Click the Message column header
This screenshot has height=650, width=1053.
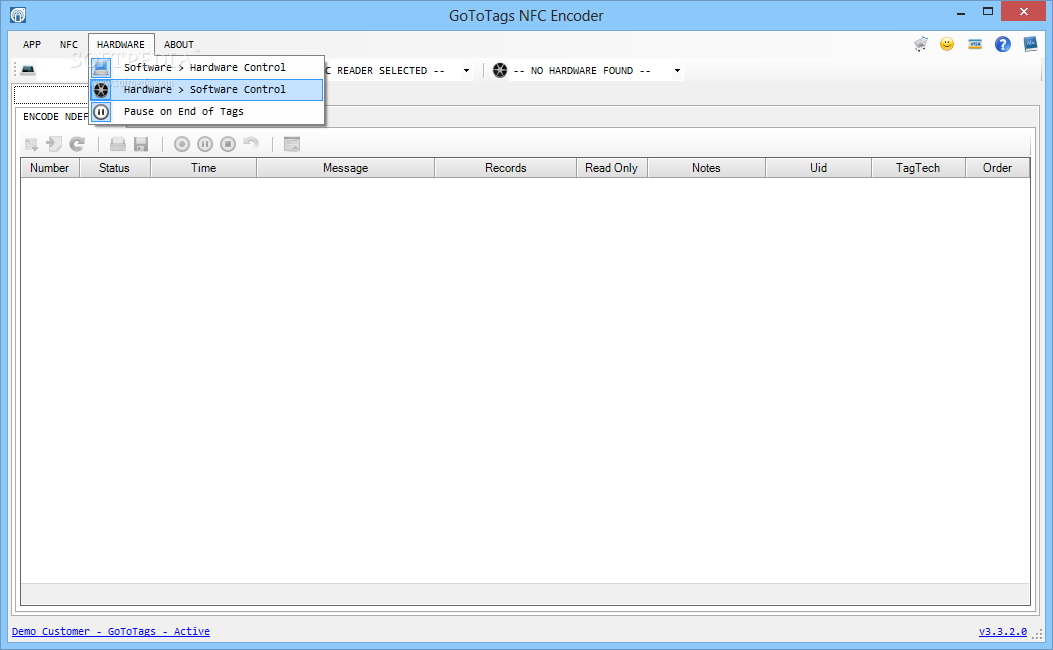(x=346, y=168)
